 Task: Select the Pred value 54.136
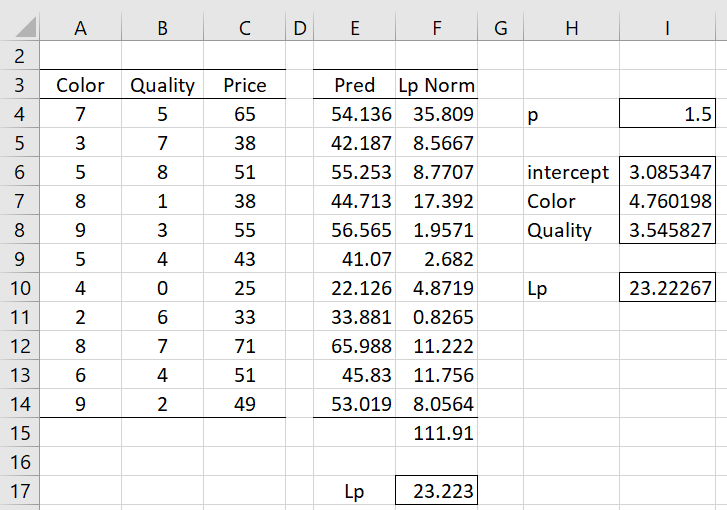point(355,114)
